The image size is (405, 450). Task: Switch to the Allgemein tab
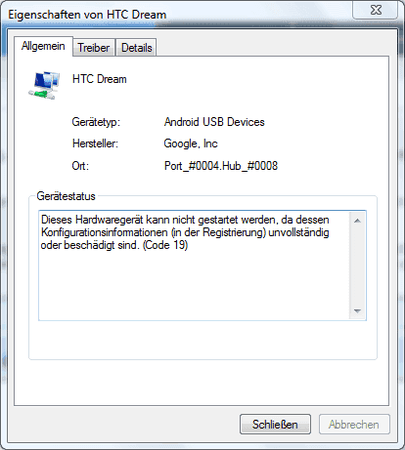click(43, 46)
